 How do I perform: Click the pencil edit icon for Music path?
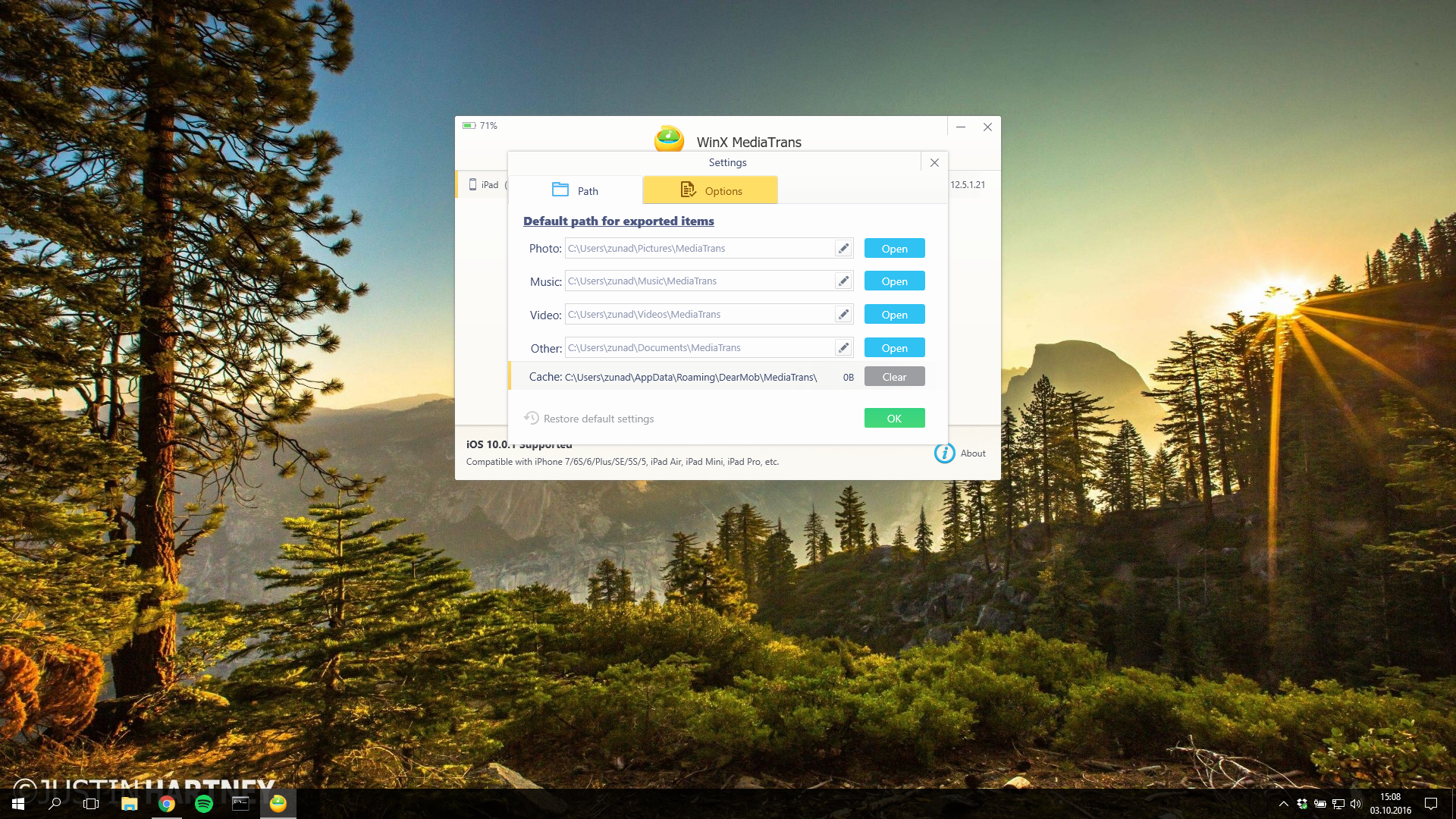(843, 281)
